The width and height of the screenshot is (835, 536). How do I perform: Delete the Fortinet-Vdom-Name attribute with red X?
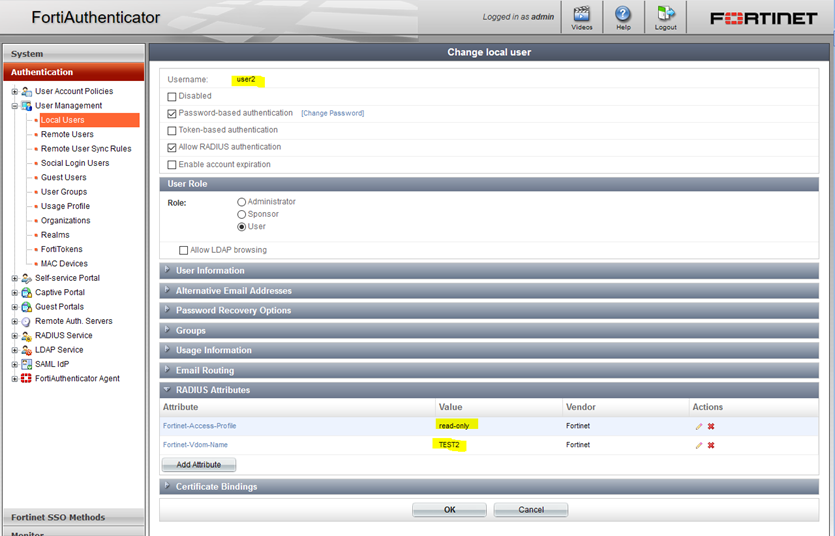coord(711,445)
